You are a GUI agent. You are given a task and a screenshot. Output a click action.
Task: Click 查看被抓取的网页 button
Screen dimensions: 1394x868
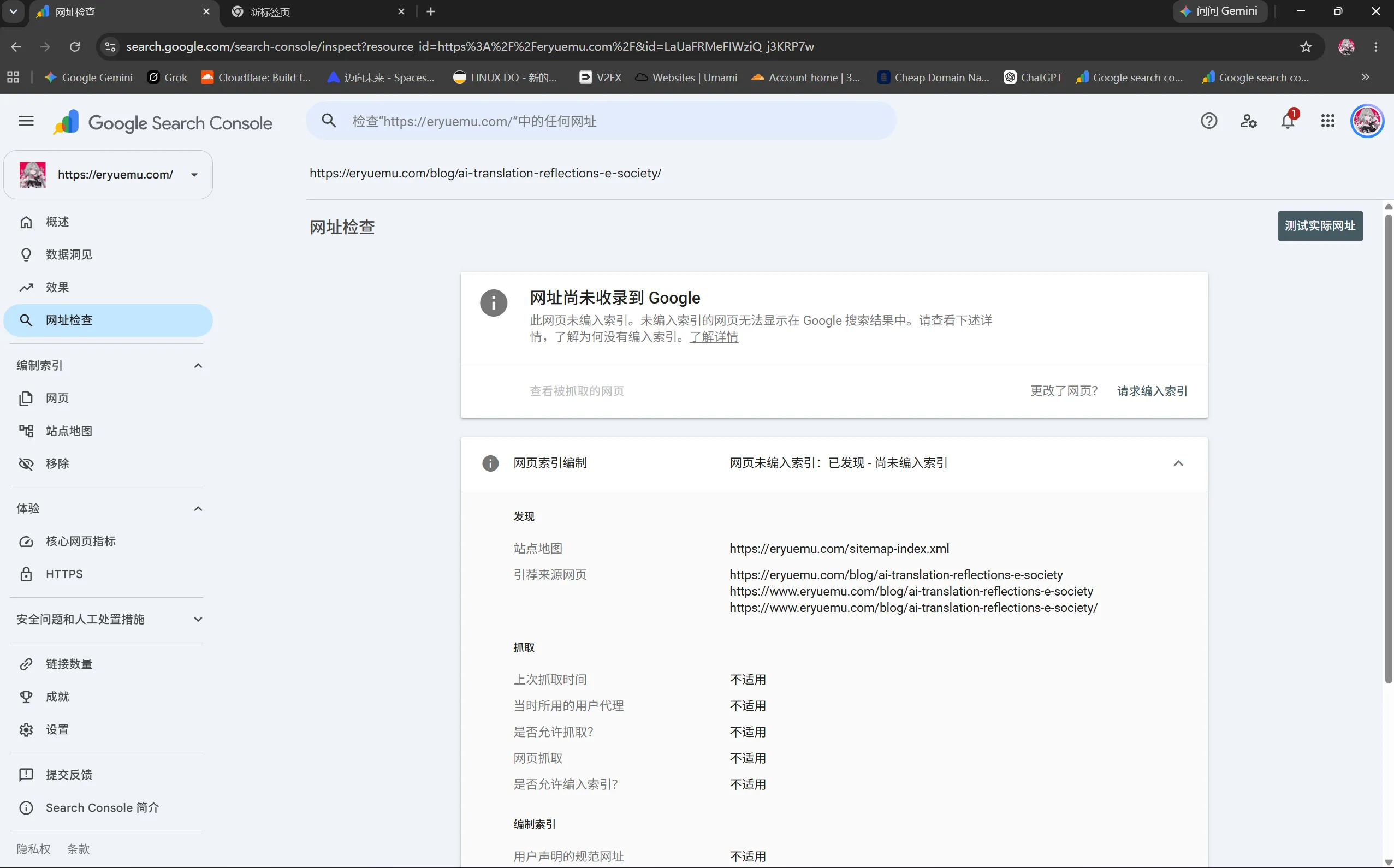click(x=577, y=391)
